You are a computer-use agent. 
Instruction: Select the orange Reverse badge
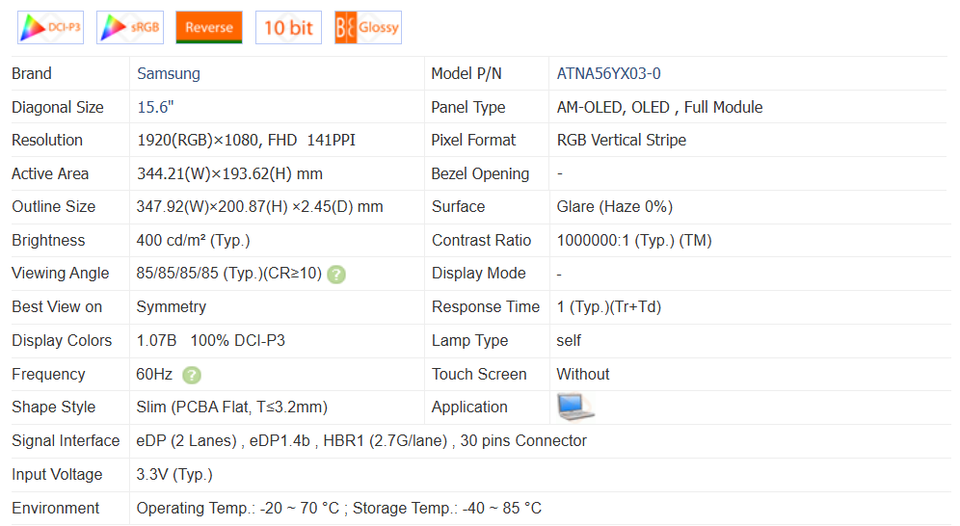(209, 27)
